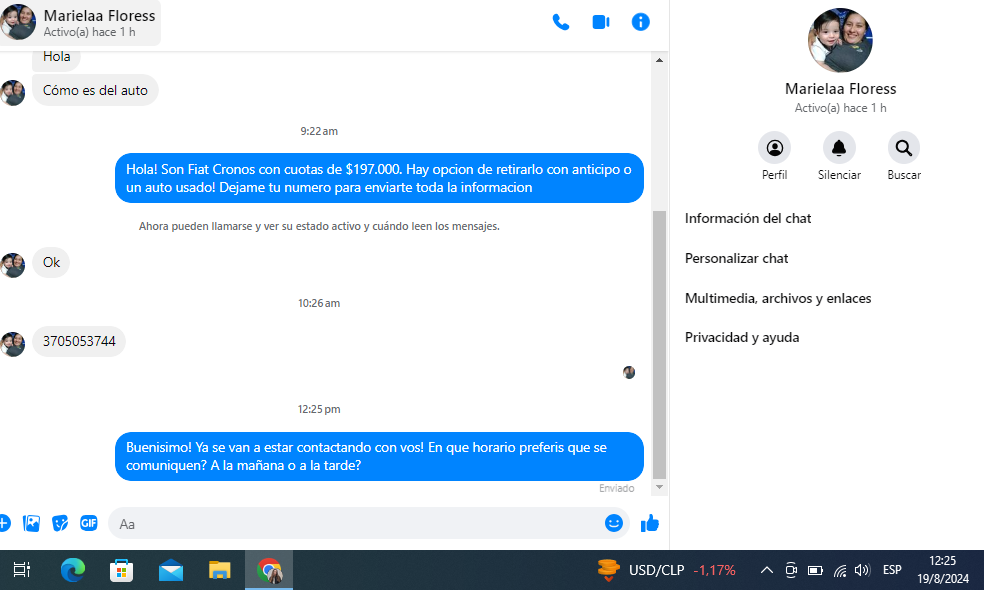Open the emoji picker smiley
Screen dimensions: 984x590
(x=613, y=523)
